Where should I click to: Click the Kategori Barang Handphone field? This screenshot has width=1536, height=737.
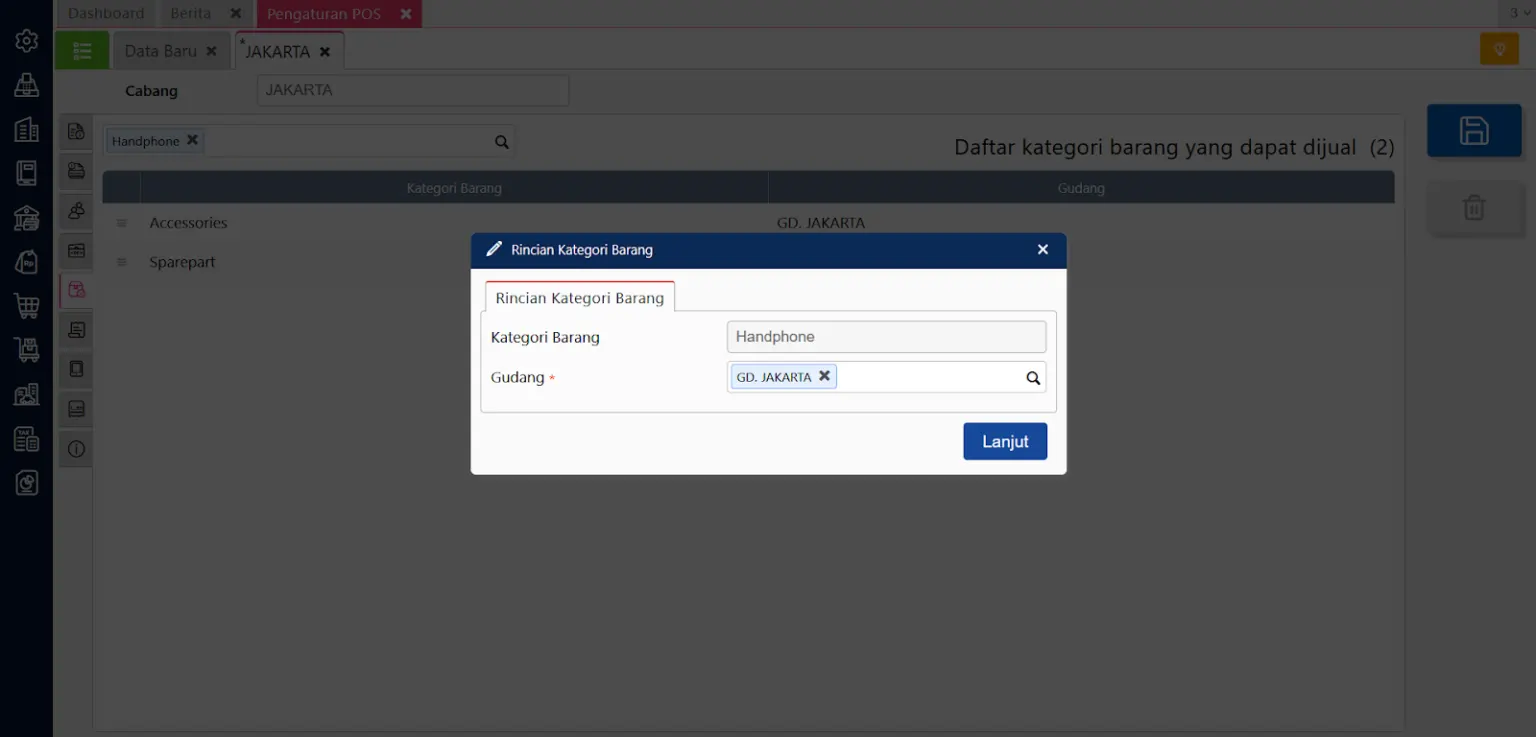(886, 337)
